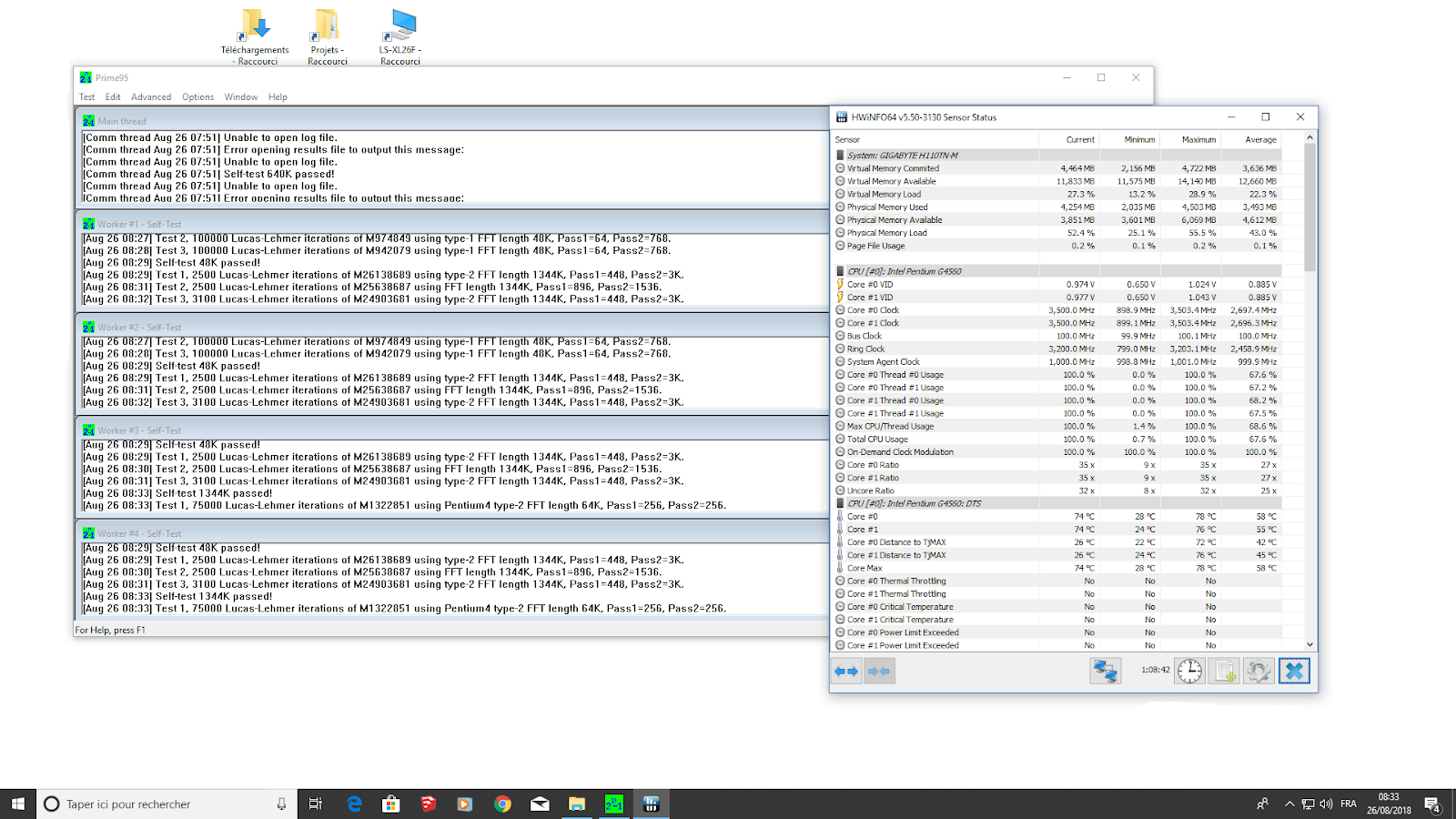Select the Core Max temperature row
Viewport: 1456px width, 819px height.
[x=1057, y=568]
